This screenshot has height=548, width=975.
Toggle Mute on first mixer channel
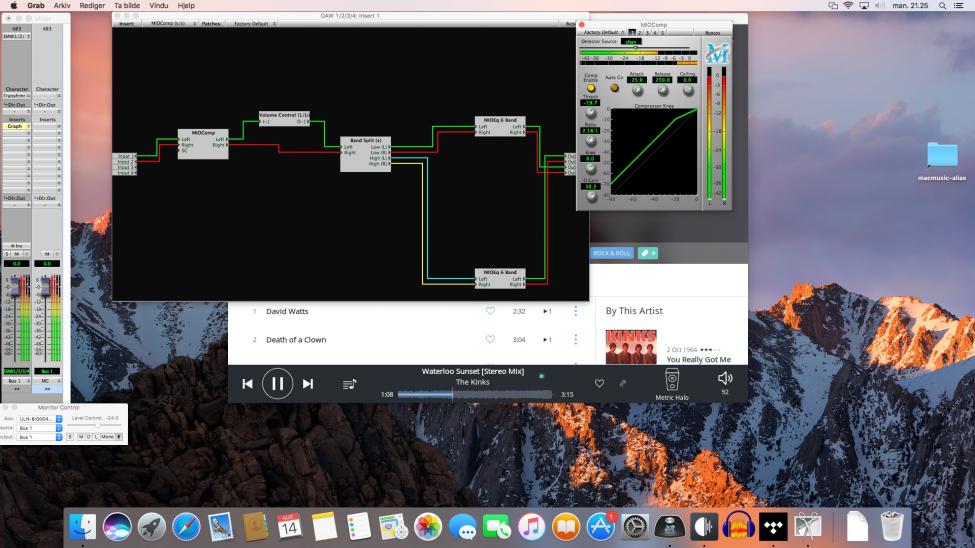(x=17, y=254)
